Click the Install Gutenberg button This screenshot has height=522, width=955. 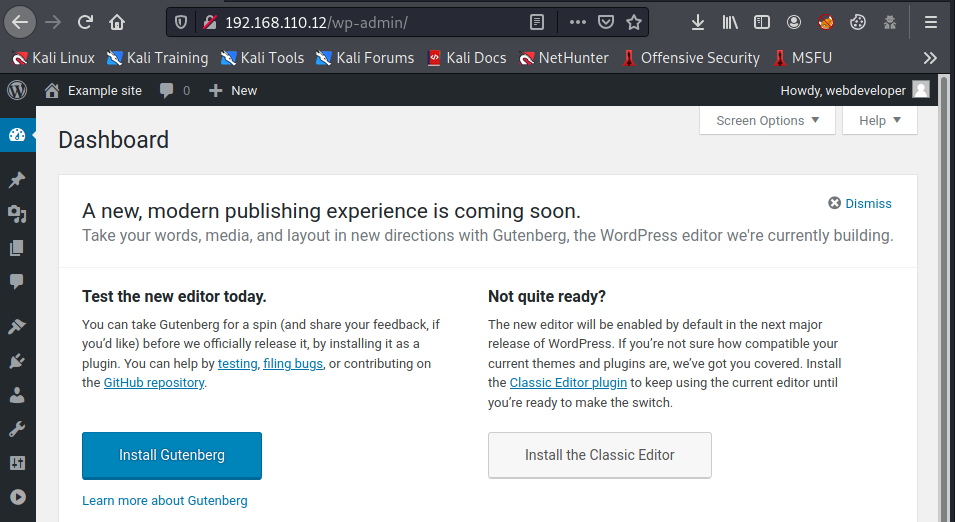coord(172,455)
